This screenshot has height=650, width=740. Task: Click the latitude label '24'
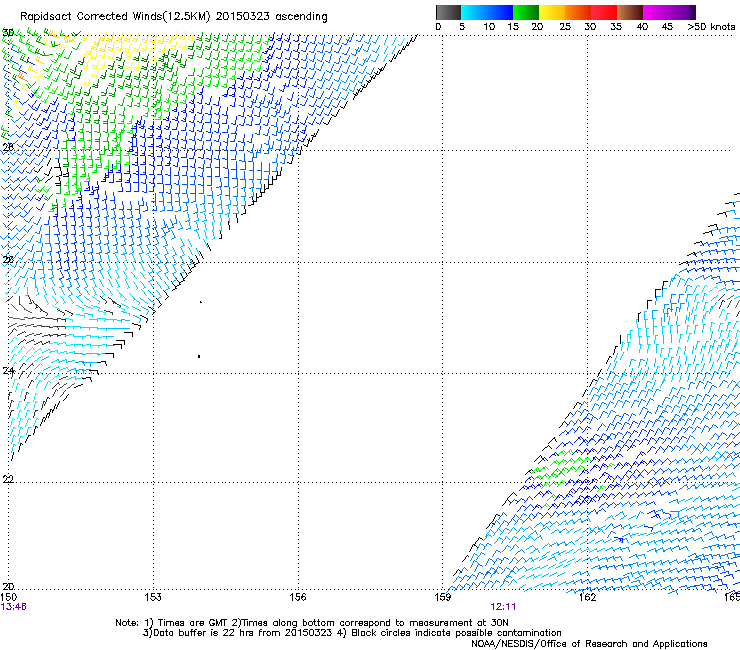click(x=8, y=371)
